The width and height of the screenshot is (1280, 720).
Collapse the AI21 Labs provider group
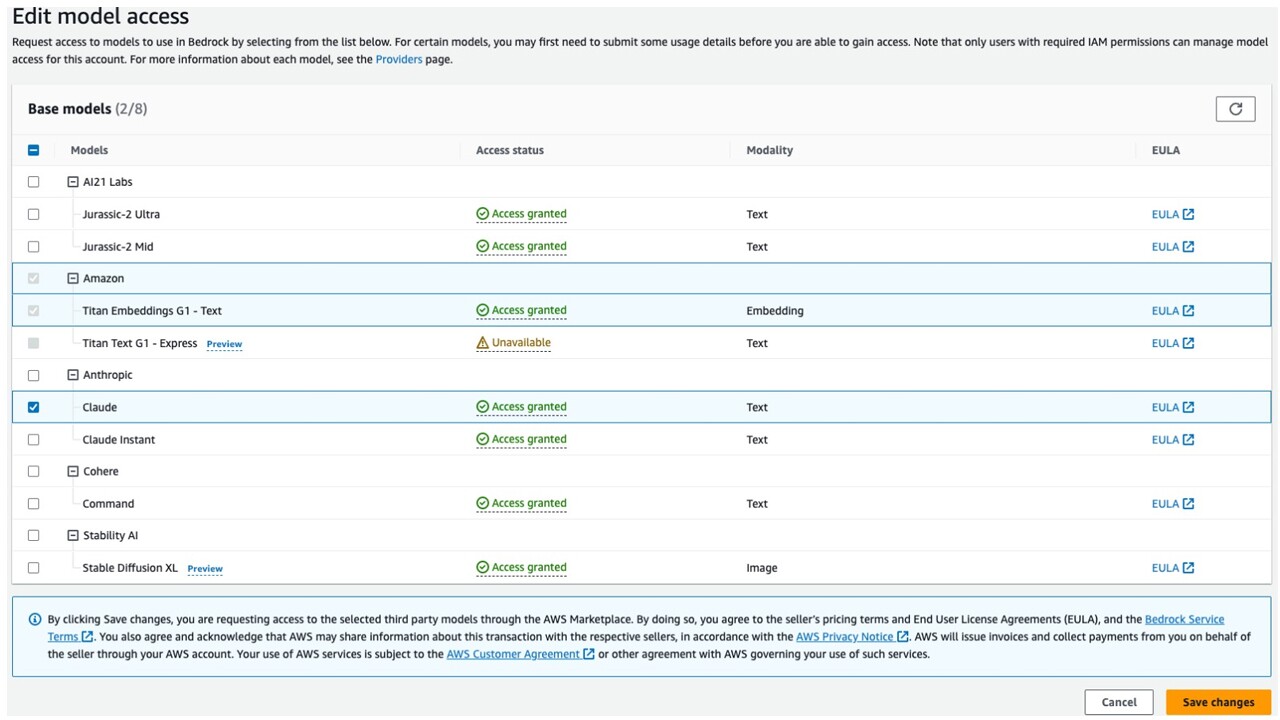[x=73, y=182]
